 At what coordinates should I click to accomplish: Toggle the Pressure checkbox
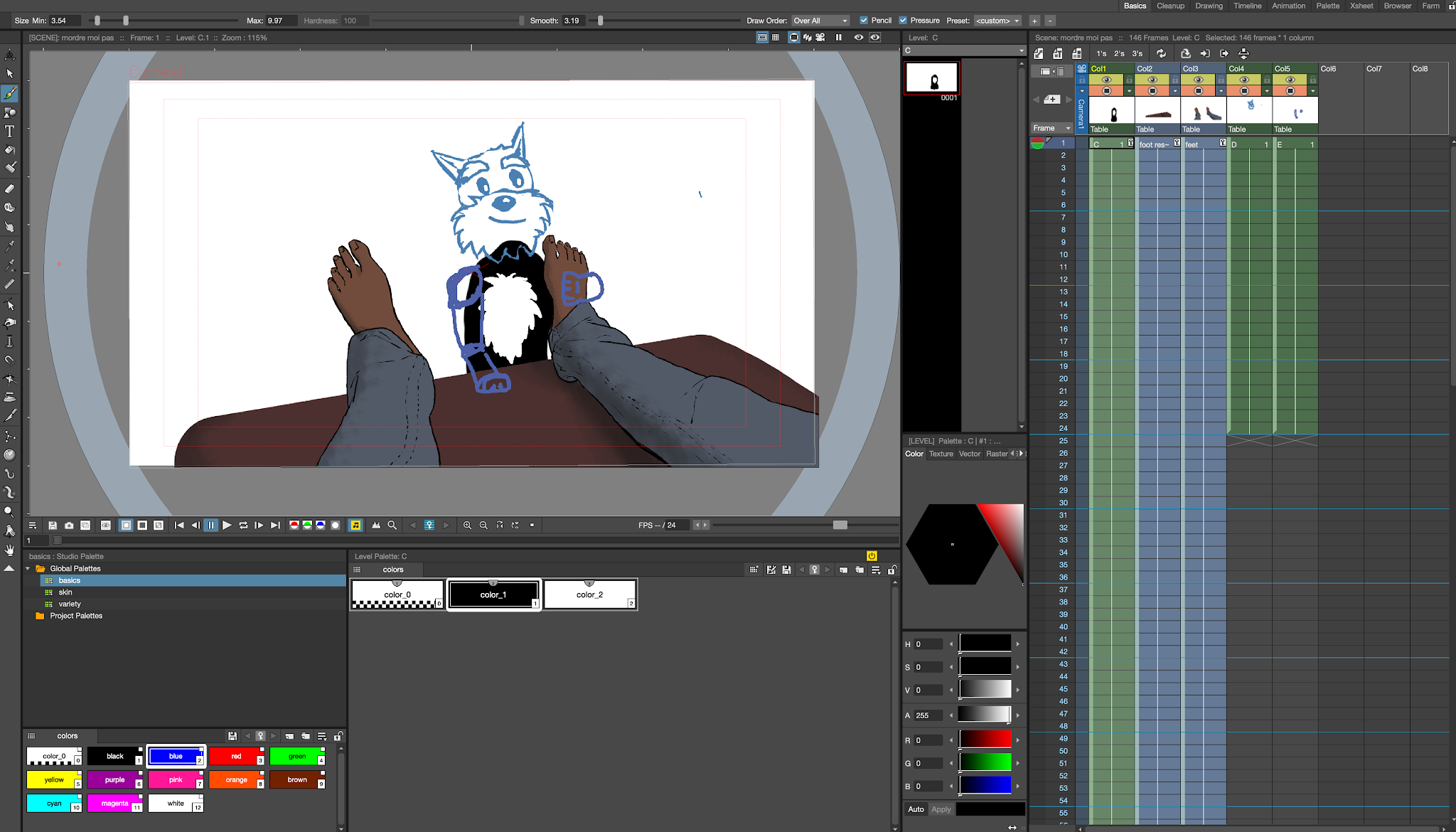point(903,21)
